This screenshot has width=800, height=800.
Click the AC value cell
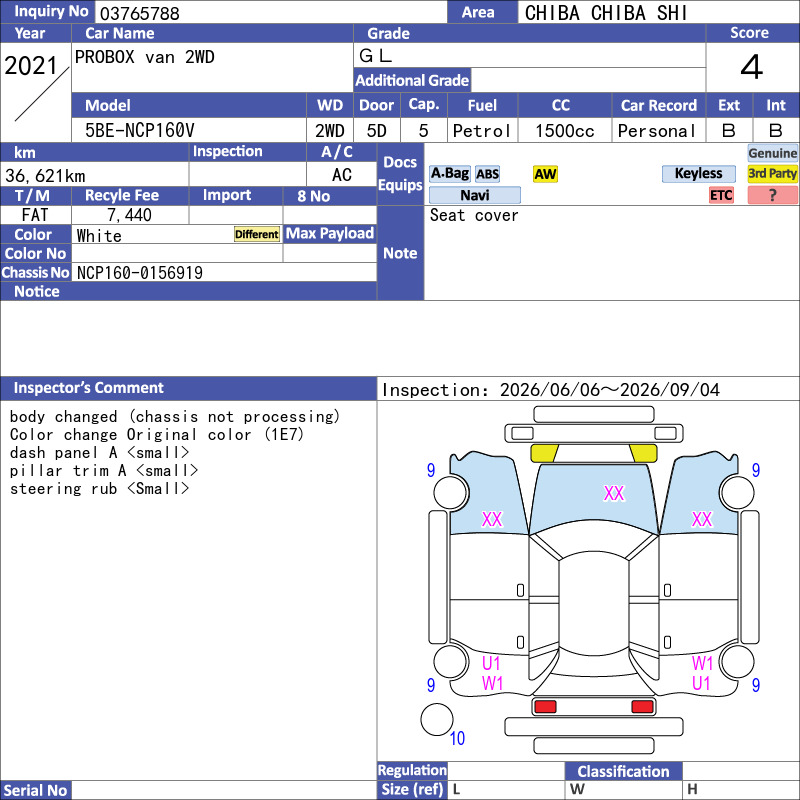point(342,175)
